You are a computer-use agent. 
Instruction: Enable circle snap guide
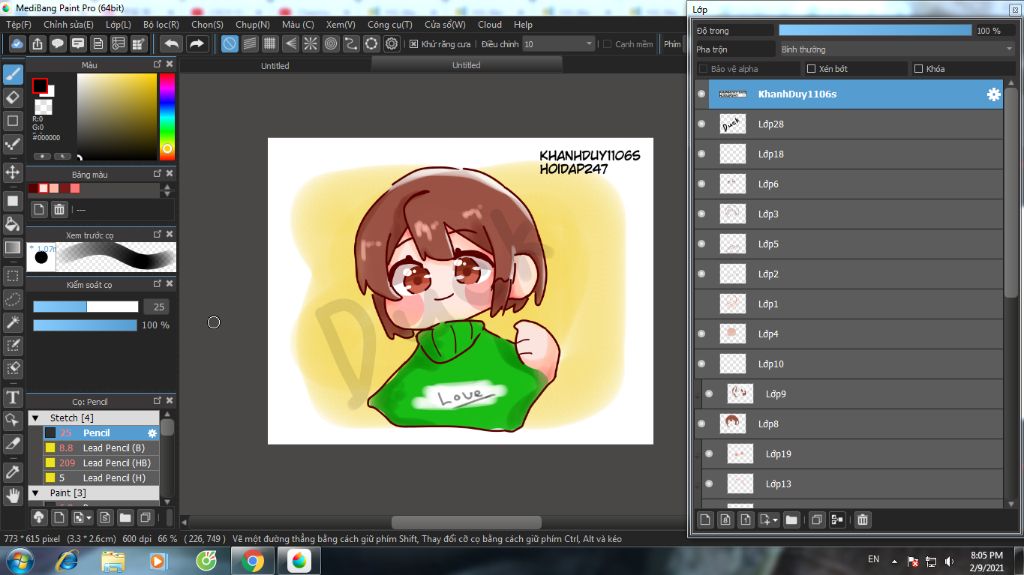coord(330,44)
